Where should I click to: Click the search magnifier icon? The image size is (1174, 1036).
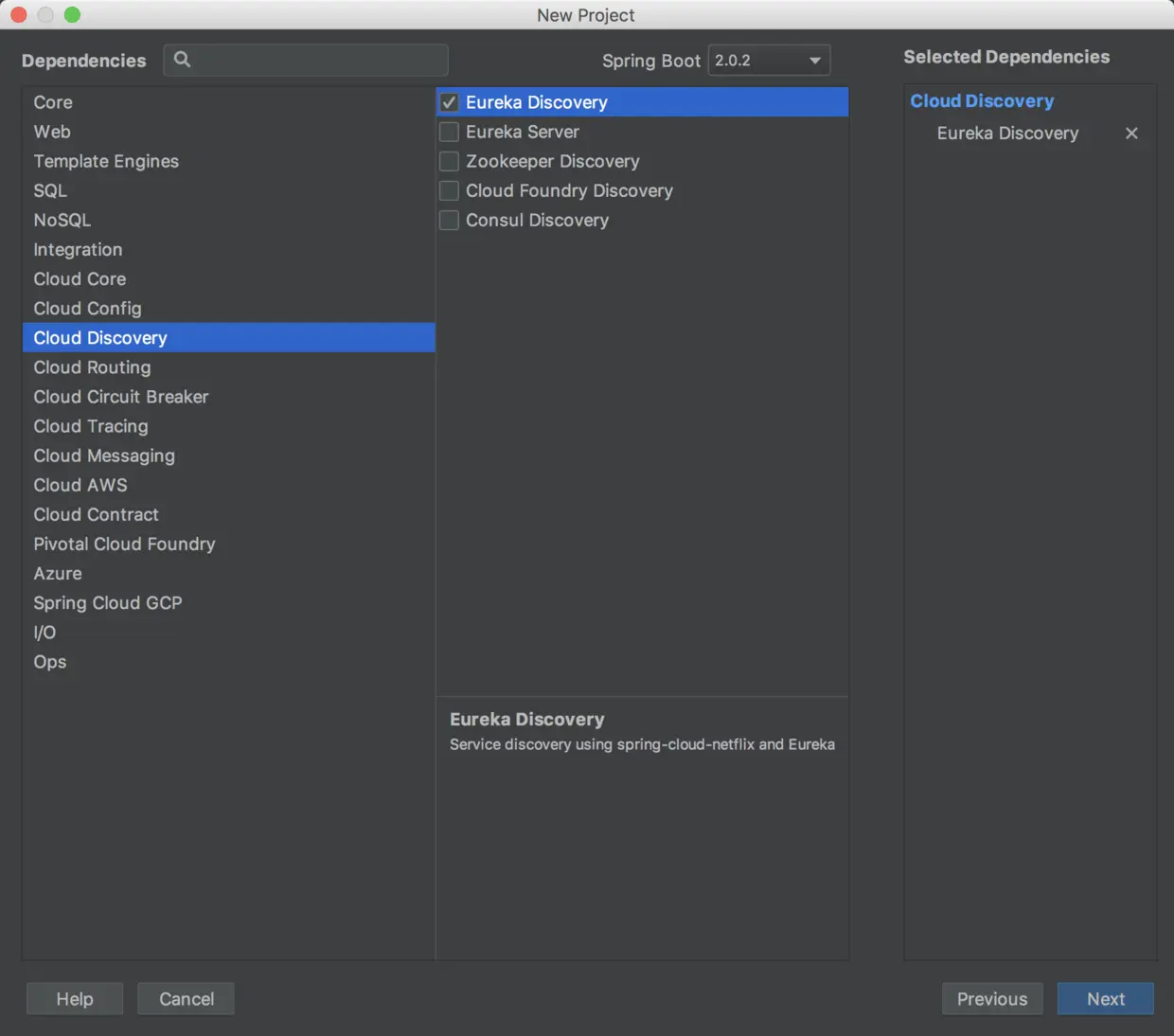tap(182, 60)
